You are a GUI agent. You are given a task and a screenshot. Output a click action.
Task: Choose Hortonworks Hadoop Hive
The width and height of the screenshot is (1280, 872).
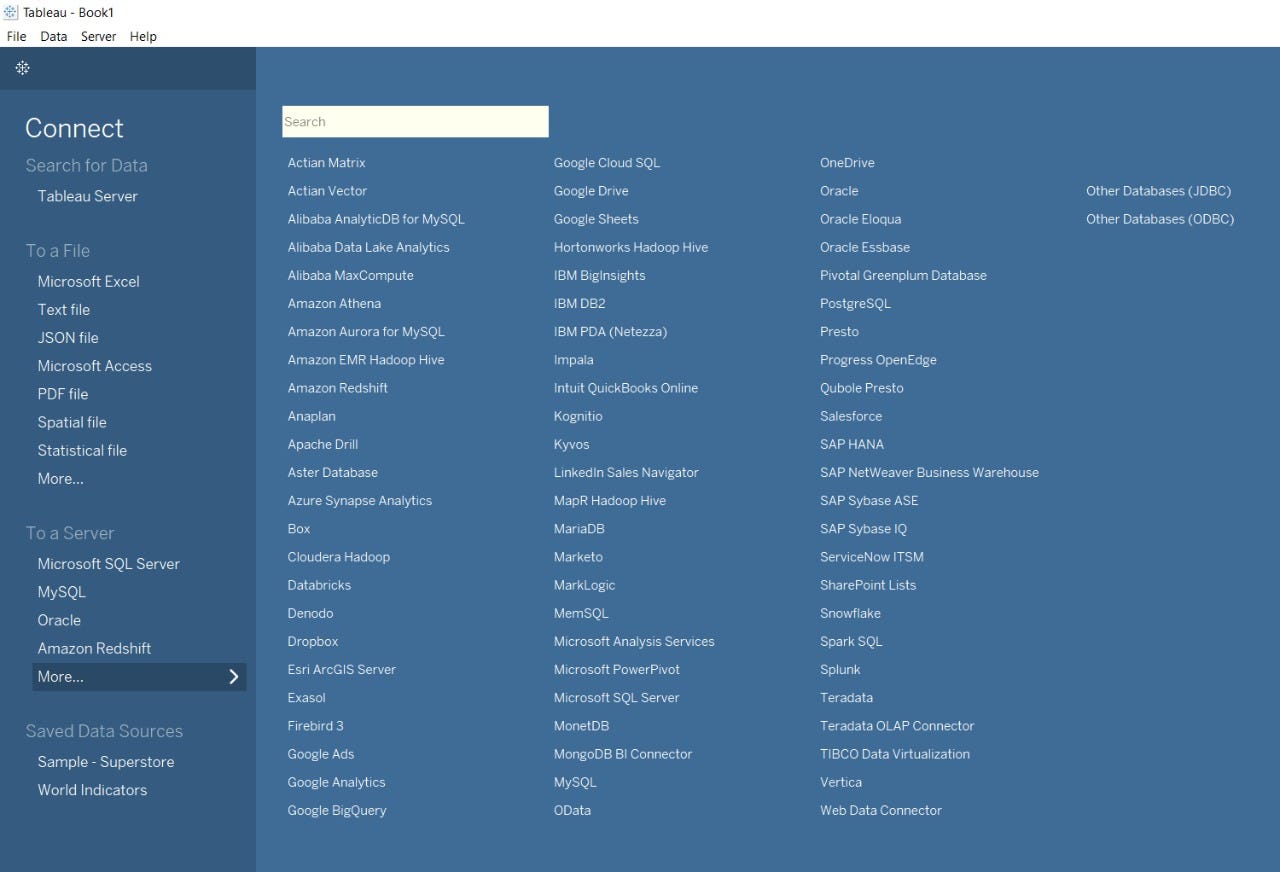pyautogui.click(x=631, y=247)
